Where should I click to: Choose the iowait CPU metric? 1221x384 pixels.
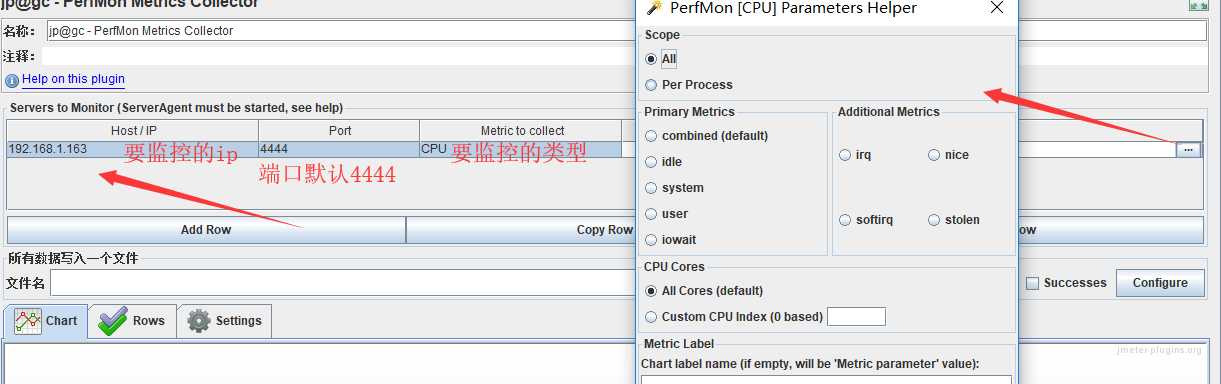651,240
